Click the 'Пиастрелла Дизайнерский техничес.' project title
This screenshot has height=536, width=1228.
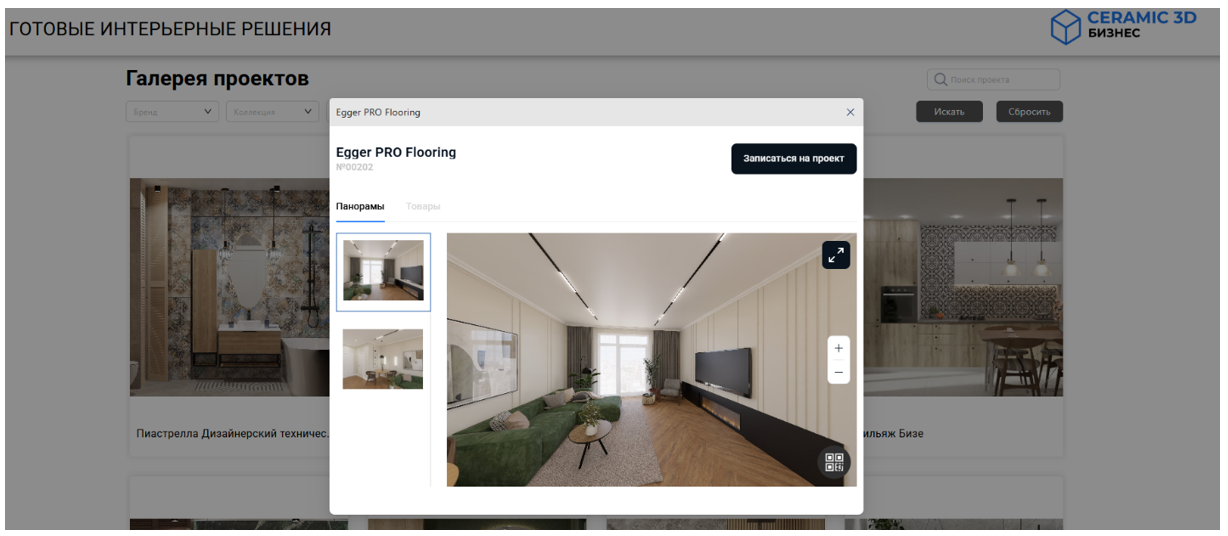coord(233,434)
